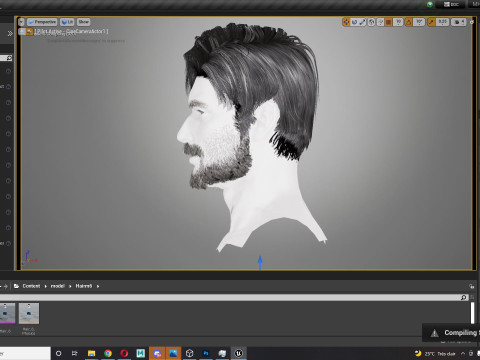The width and height of the screenshot is (480, 360).
Task: Open the cube app icon on the taskbar
Action: tap(189, 353)
